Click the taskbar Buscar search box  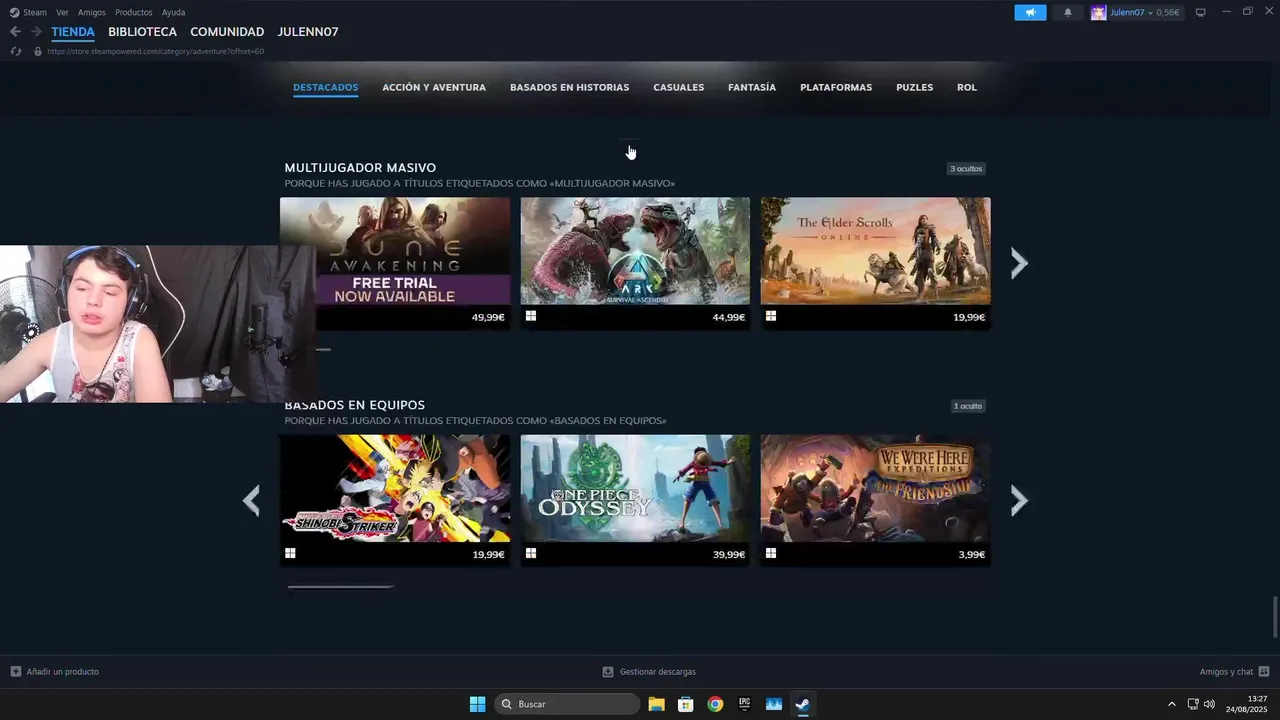[567, 704]
